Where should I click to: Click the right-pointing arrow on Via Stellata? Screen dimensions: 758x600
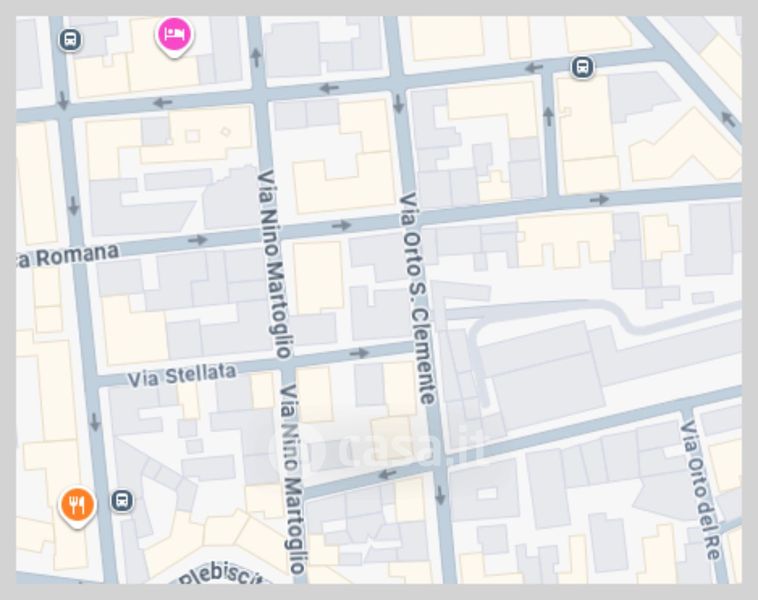pos(359,353)
